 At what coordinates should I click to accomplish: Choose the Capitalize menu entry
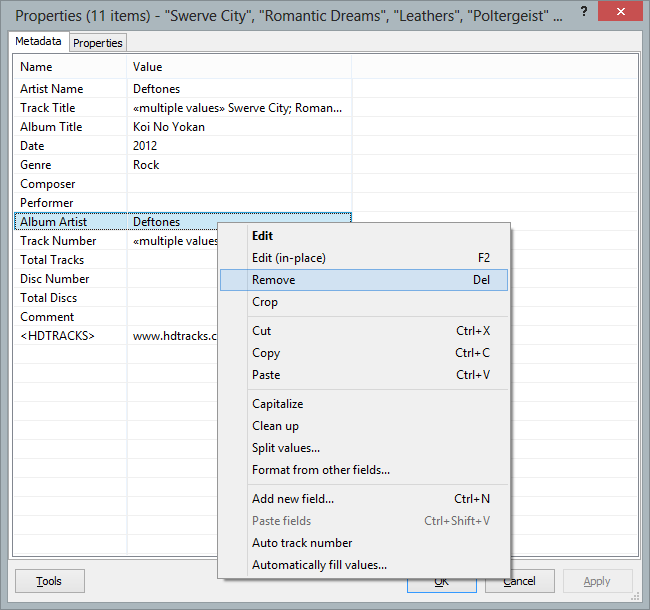click(x=364, y=404)
